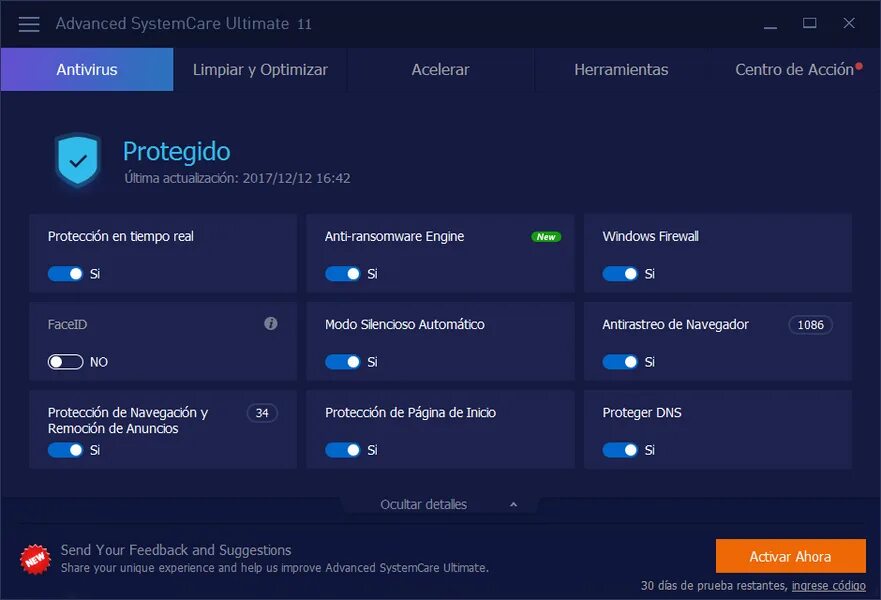The height and width of the screenshot is (600, 881).
Task: Open the hamburger main menu
Action: click(29, 24)
